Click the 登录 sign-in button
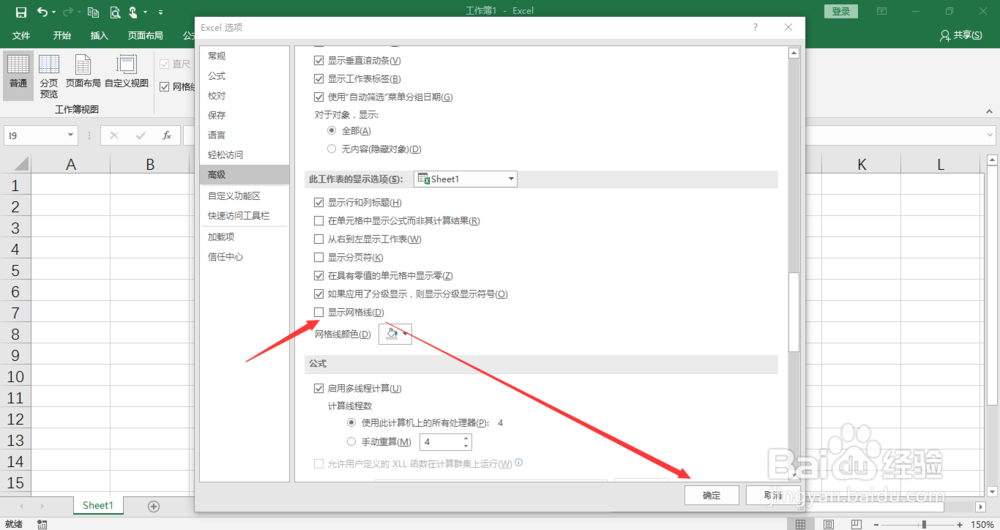This screenshot has width=1000, height=530. pos(841,11)
